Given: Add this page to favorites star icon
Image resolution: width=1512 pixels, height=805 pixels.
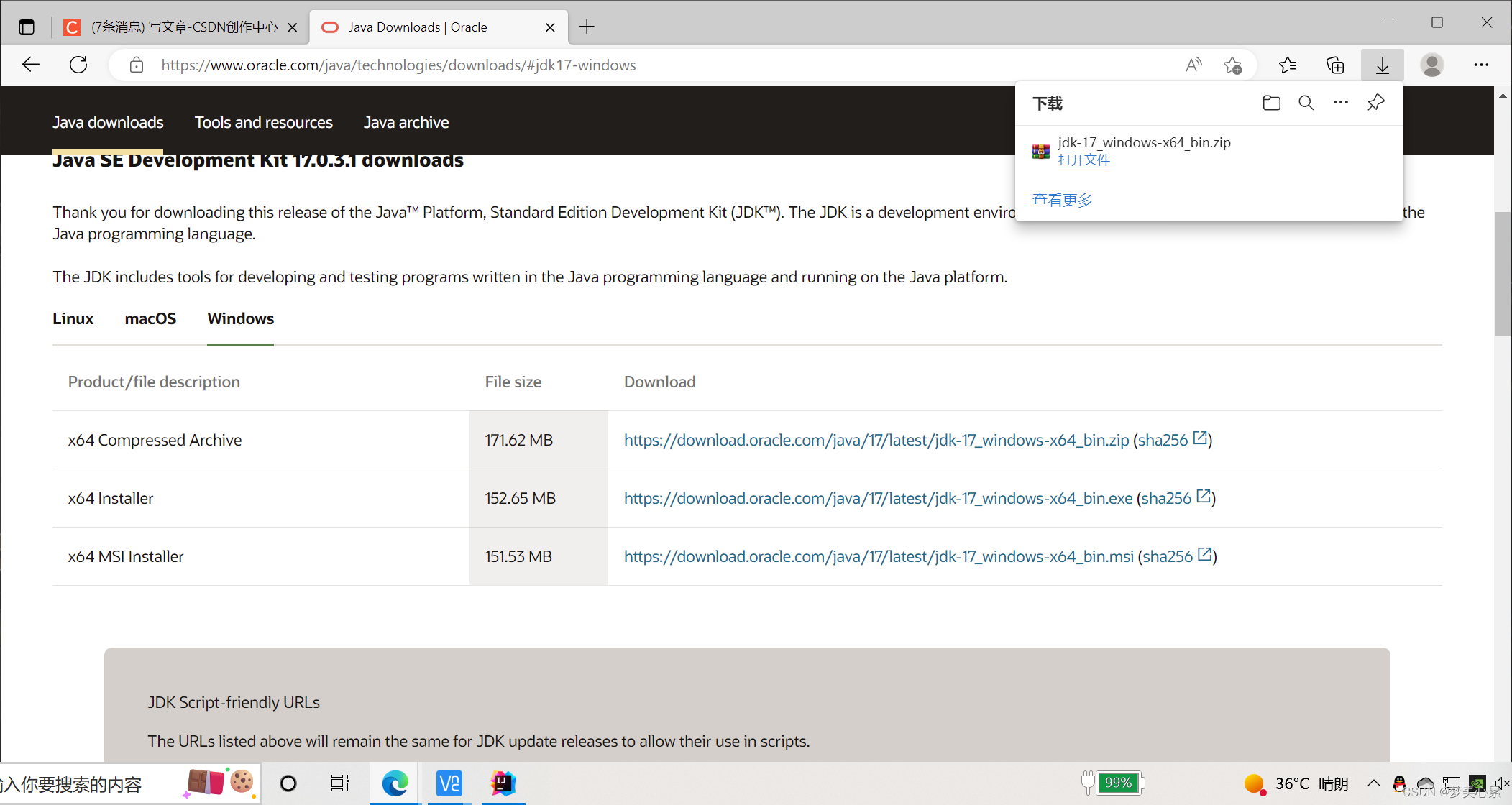Looking at the screenshot, I should [x=1232, y=65].
